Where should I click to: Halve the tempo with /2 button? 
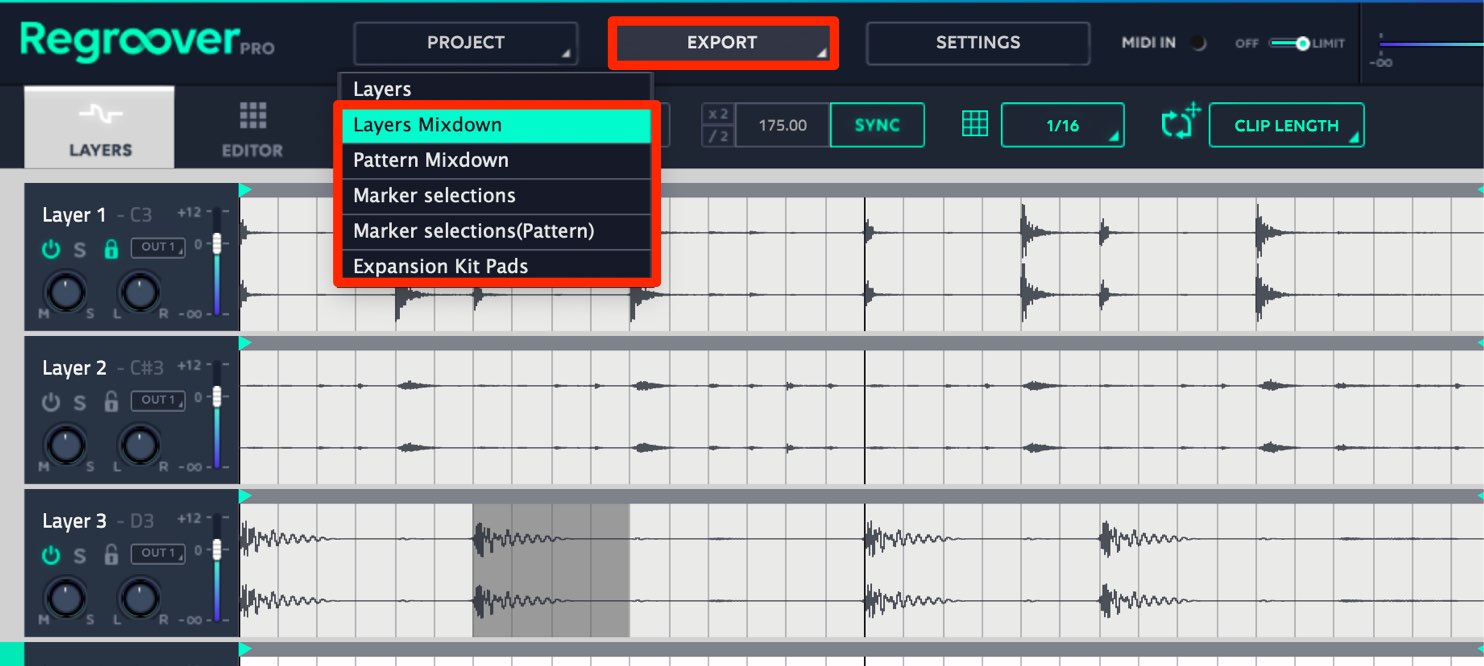(718, 137)
